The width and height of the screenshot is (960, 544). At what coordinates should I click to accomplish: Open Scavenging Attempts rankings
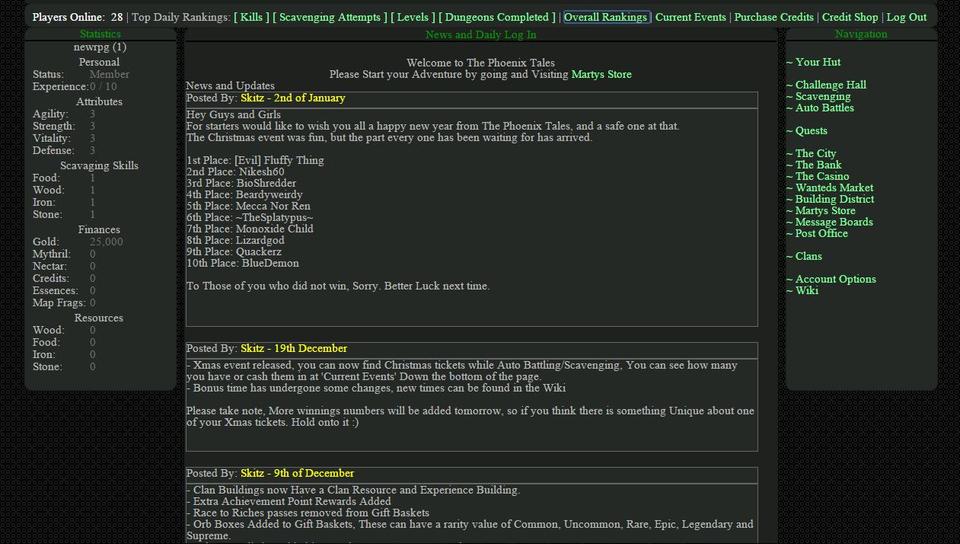(x=329, y=17)
